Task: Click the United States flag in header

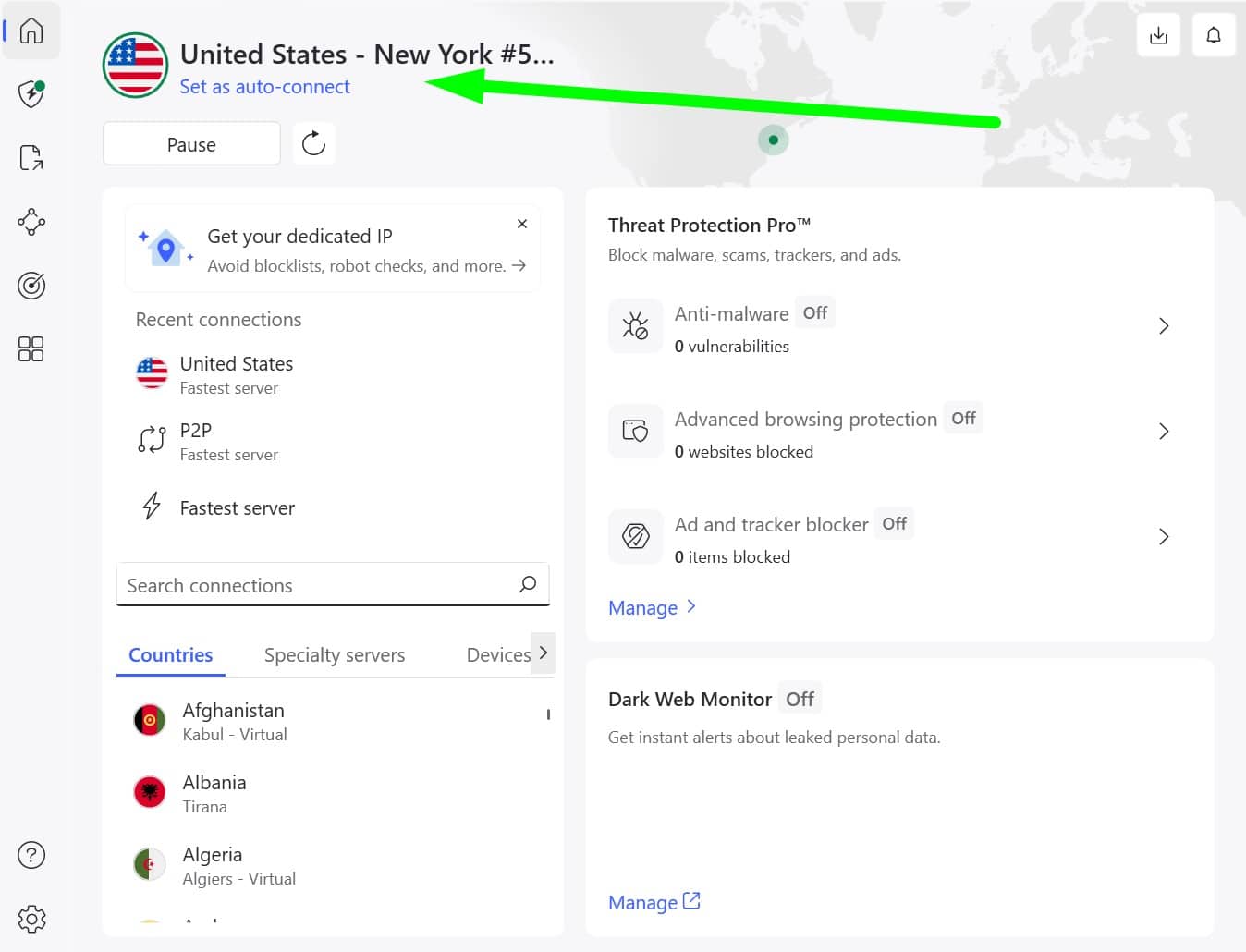Action: (135, 66)
